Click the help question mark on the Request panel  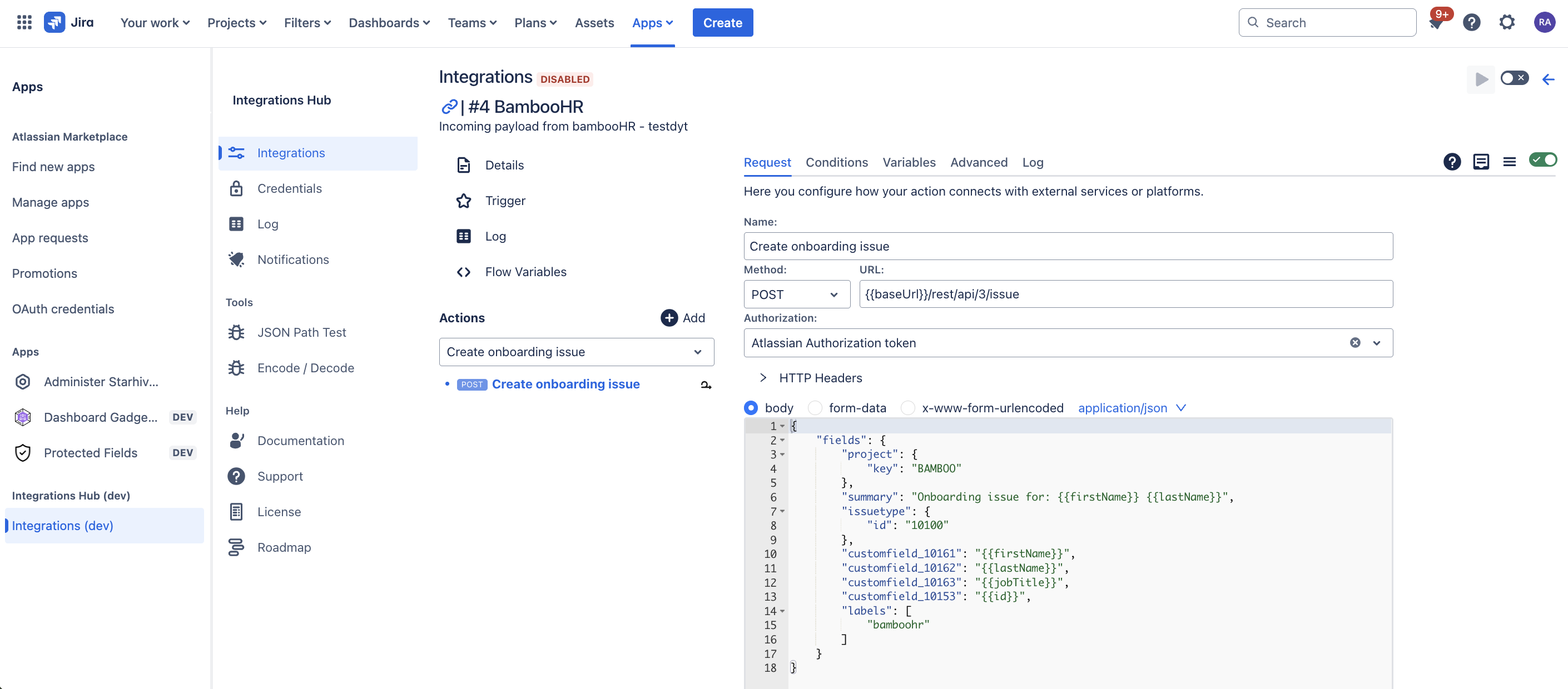1452,162
